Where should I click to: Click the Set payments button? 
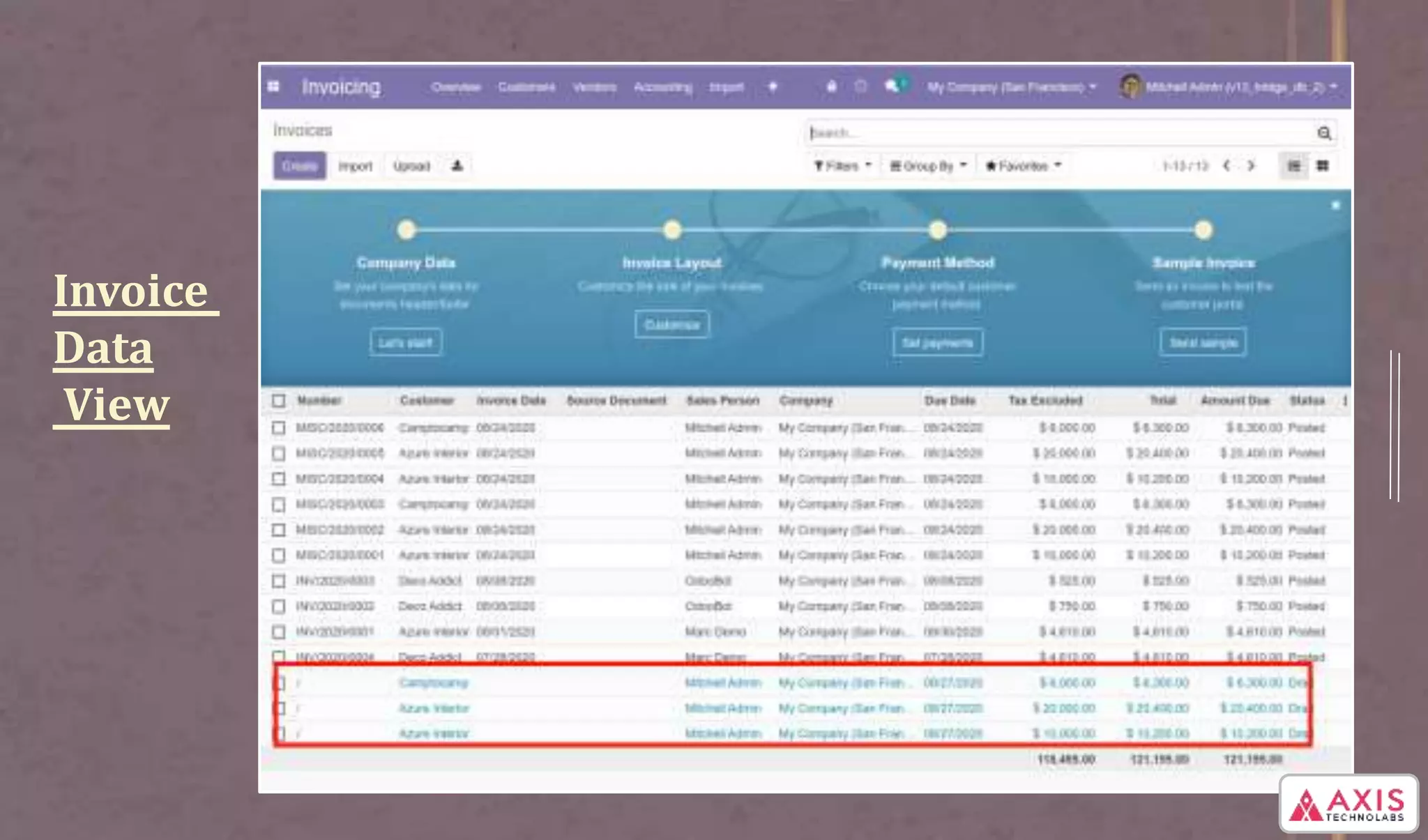point(938,342)
